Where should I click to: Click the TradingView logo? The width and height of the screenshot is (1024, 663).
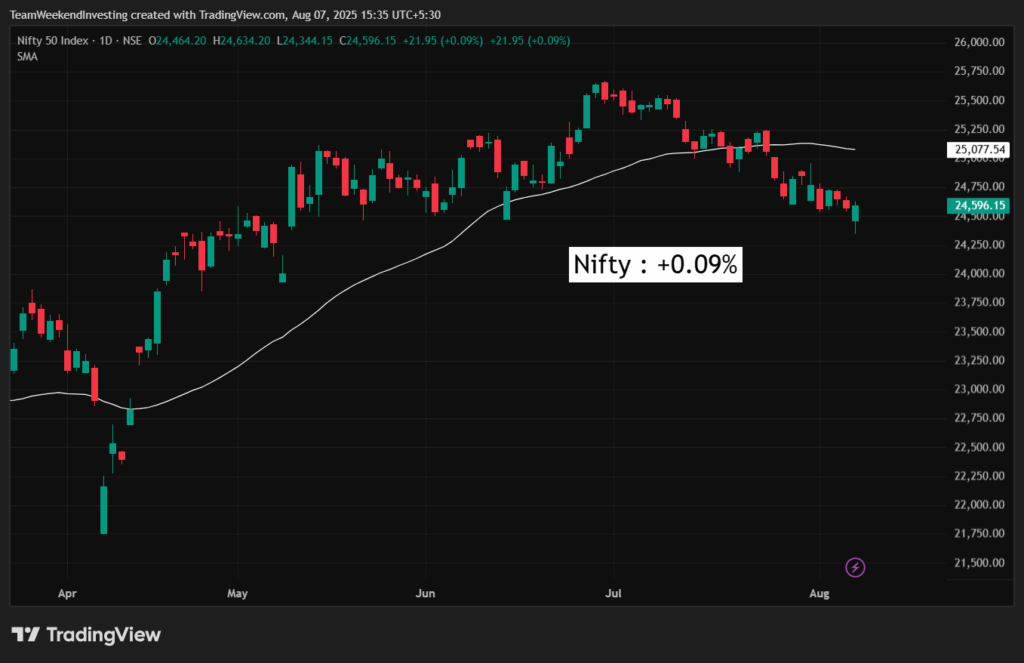pyautogui.click(x=86, y=634)
